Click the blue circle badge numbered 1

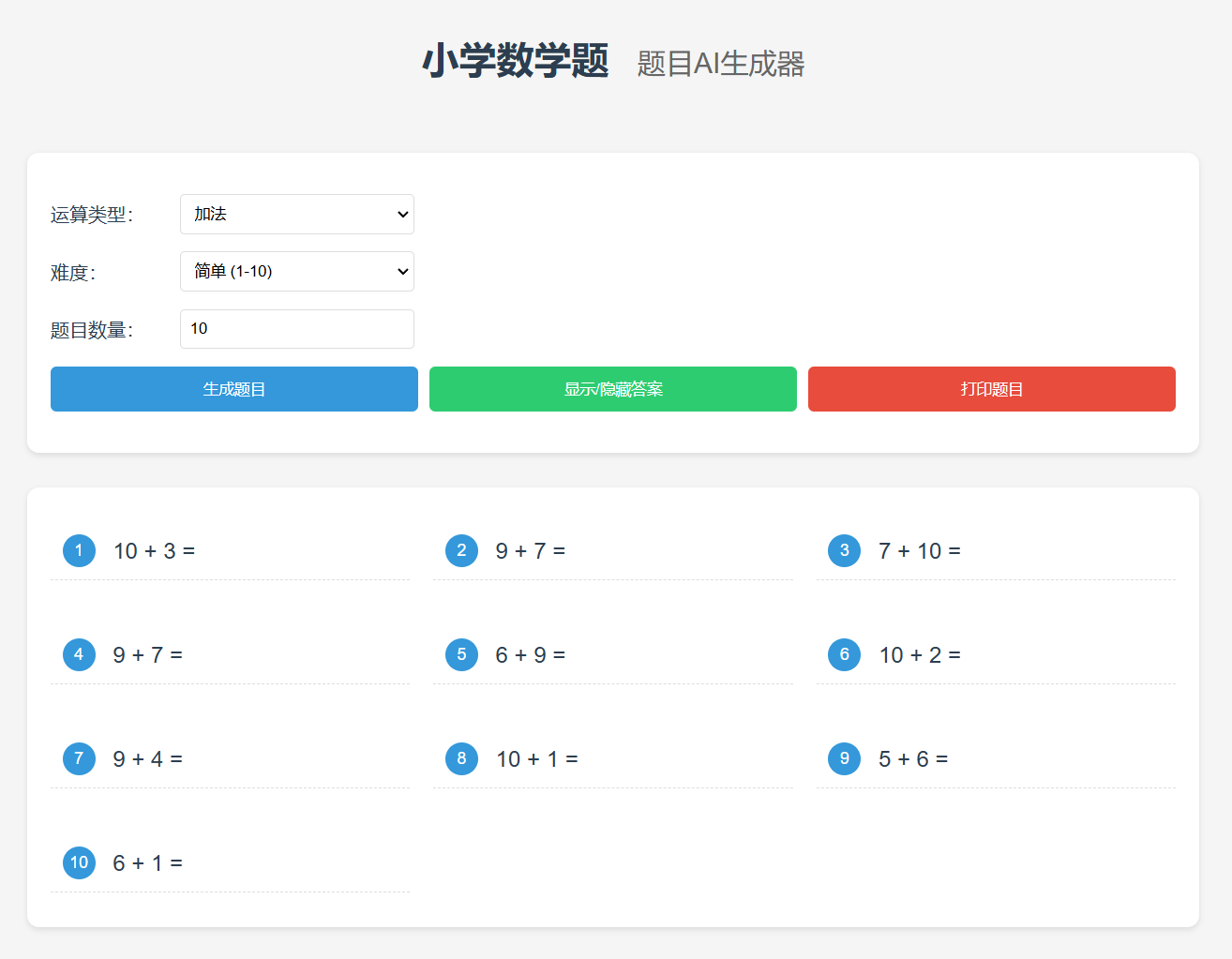[79, 550]
